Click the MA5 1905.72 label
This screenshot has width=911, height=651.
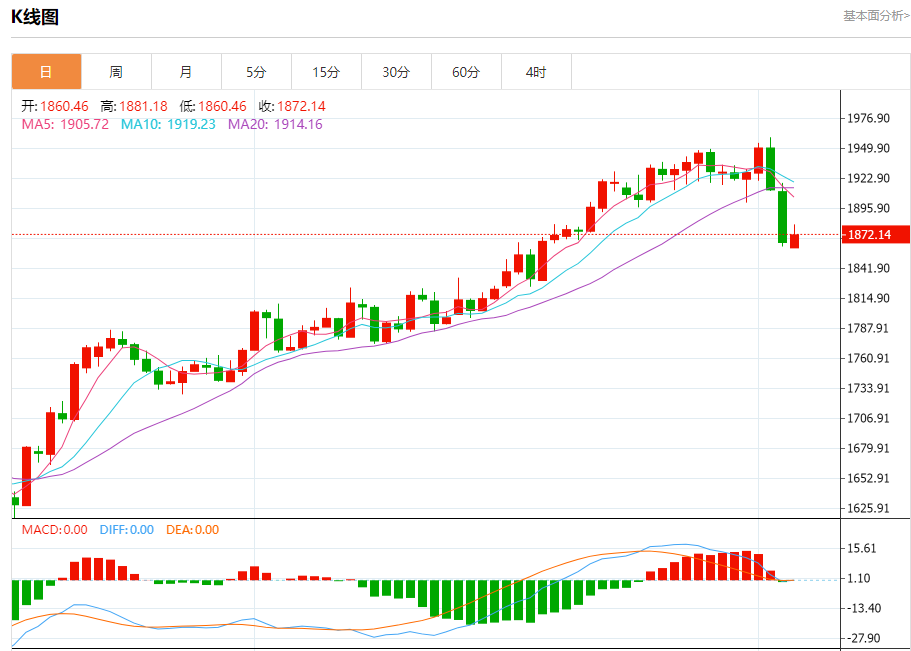(x=65, y=124)
